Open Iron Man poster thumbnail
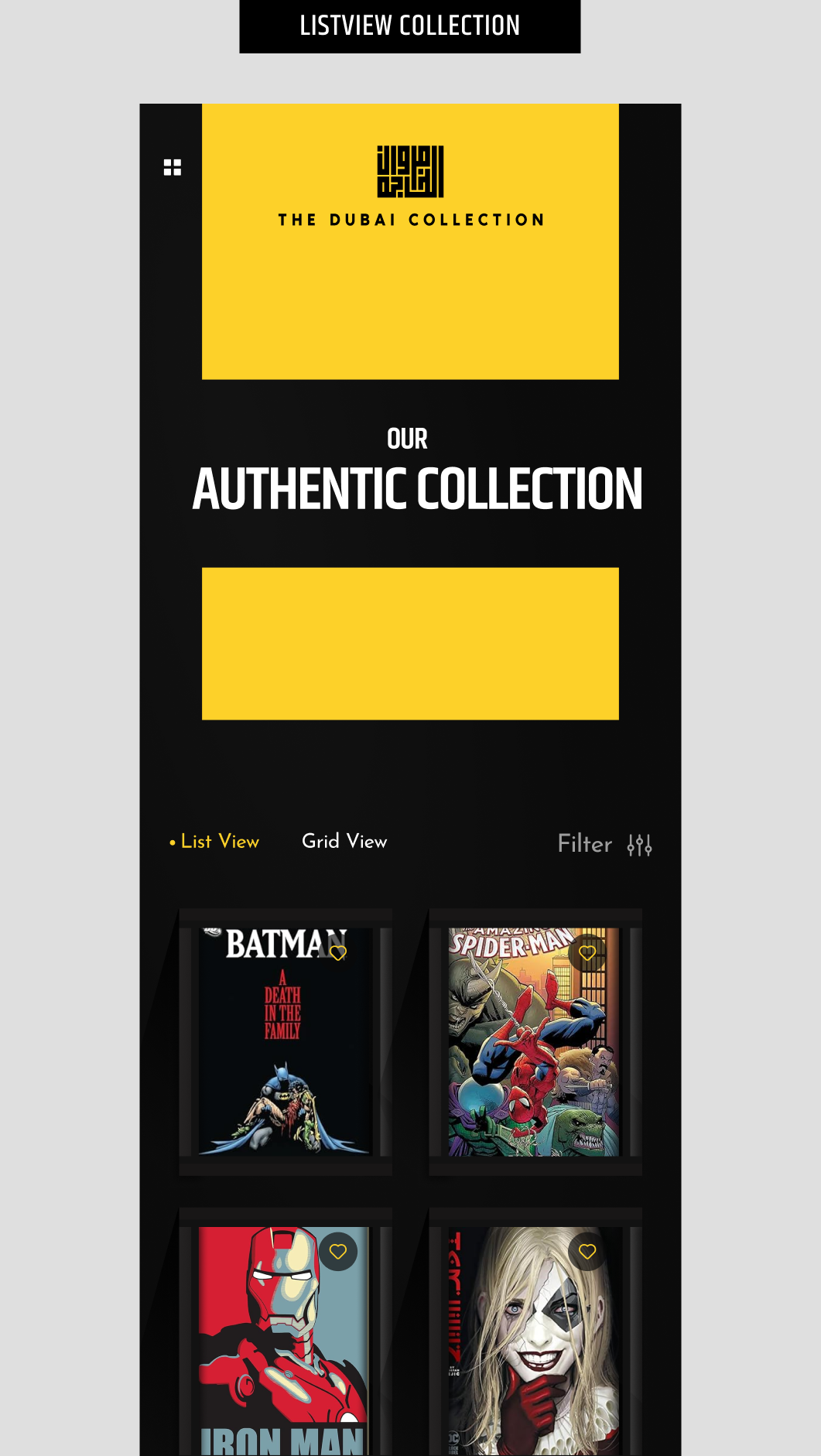 pos(285,1341)
